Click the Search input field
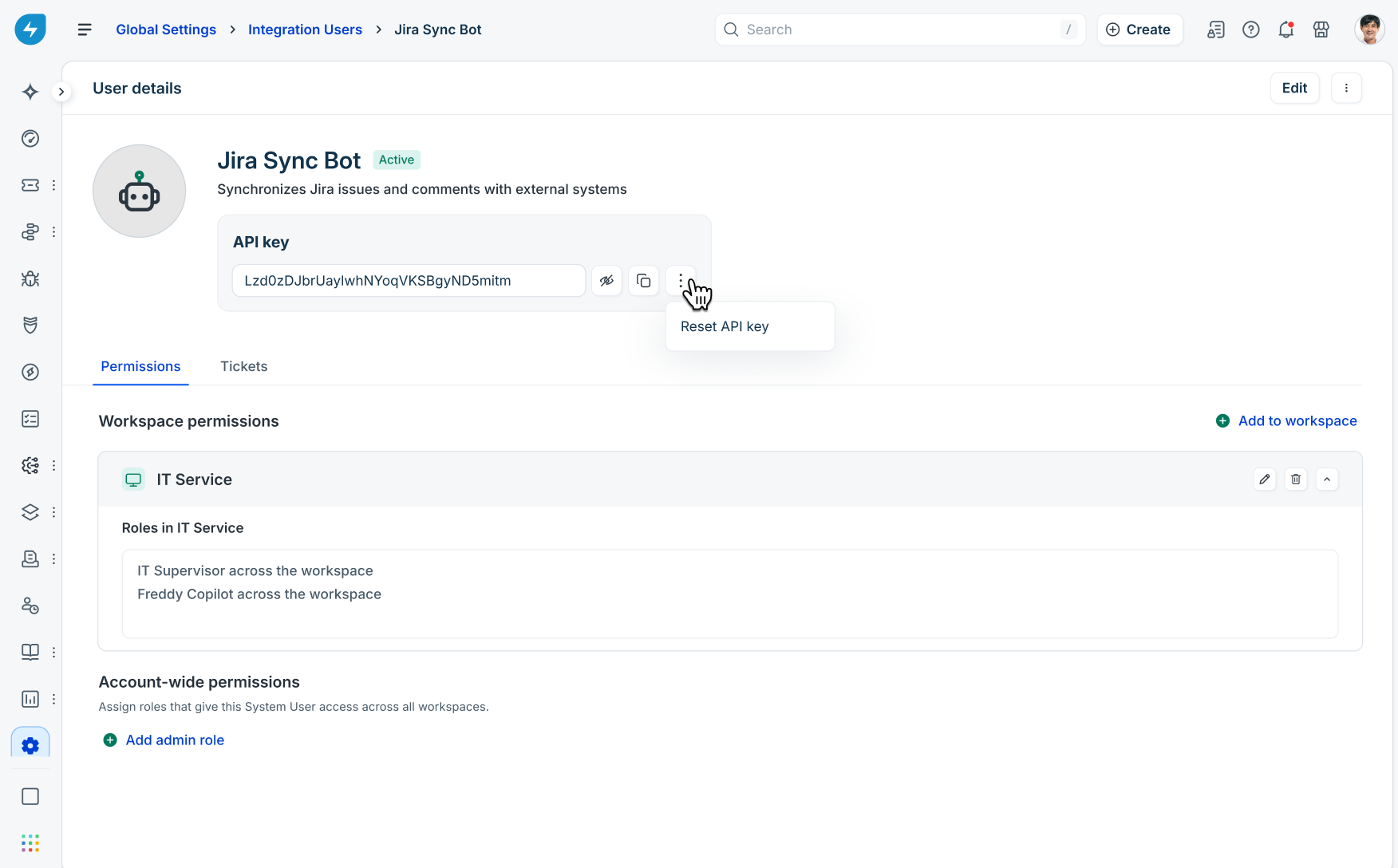The image size is (1398, 868). [900, 30]
